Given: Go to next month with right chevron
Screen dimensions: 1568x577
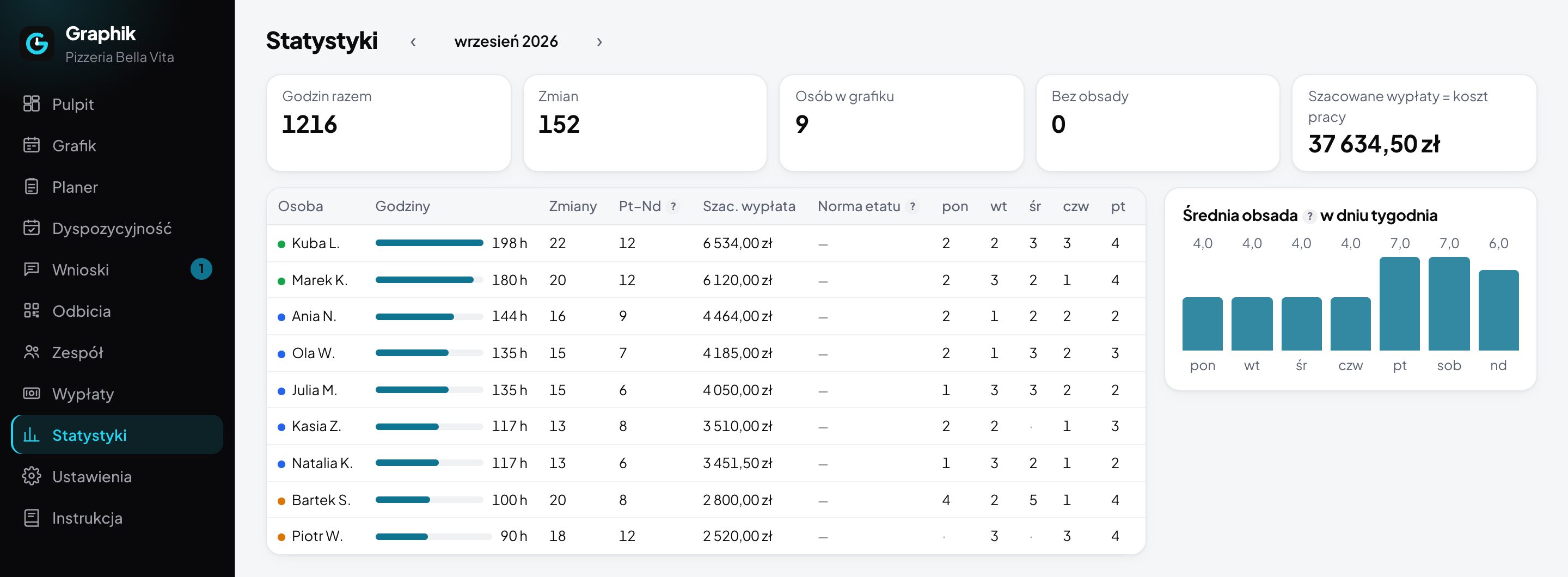Looking at the screenshot, I should [599, 41].
